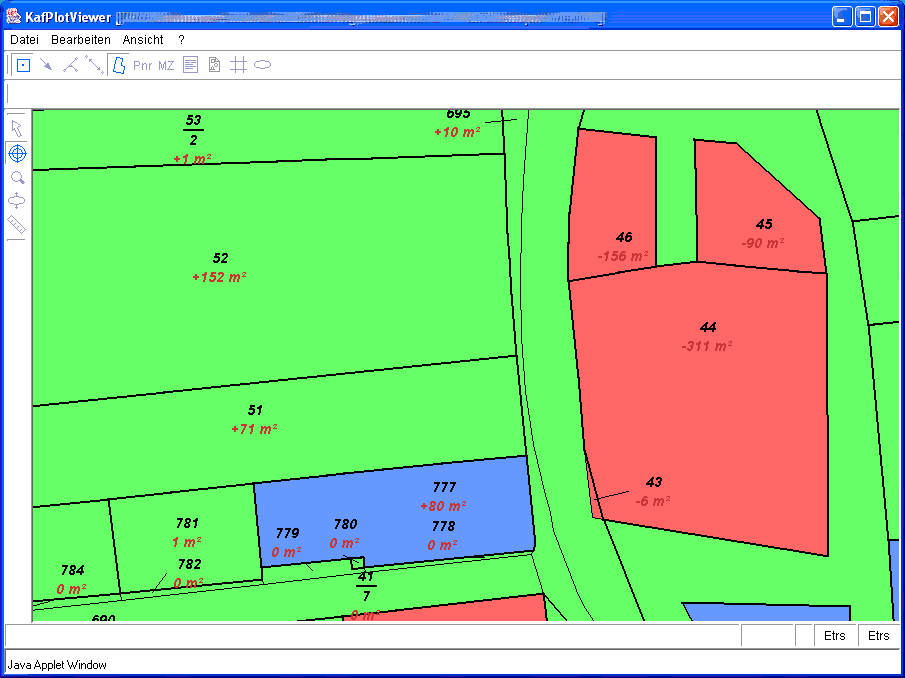
Task: Toggle Pnr point number labels
Action: (142, 66)
